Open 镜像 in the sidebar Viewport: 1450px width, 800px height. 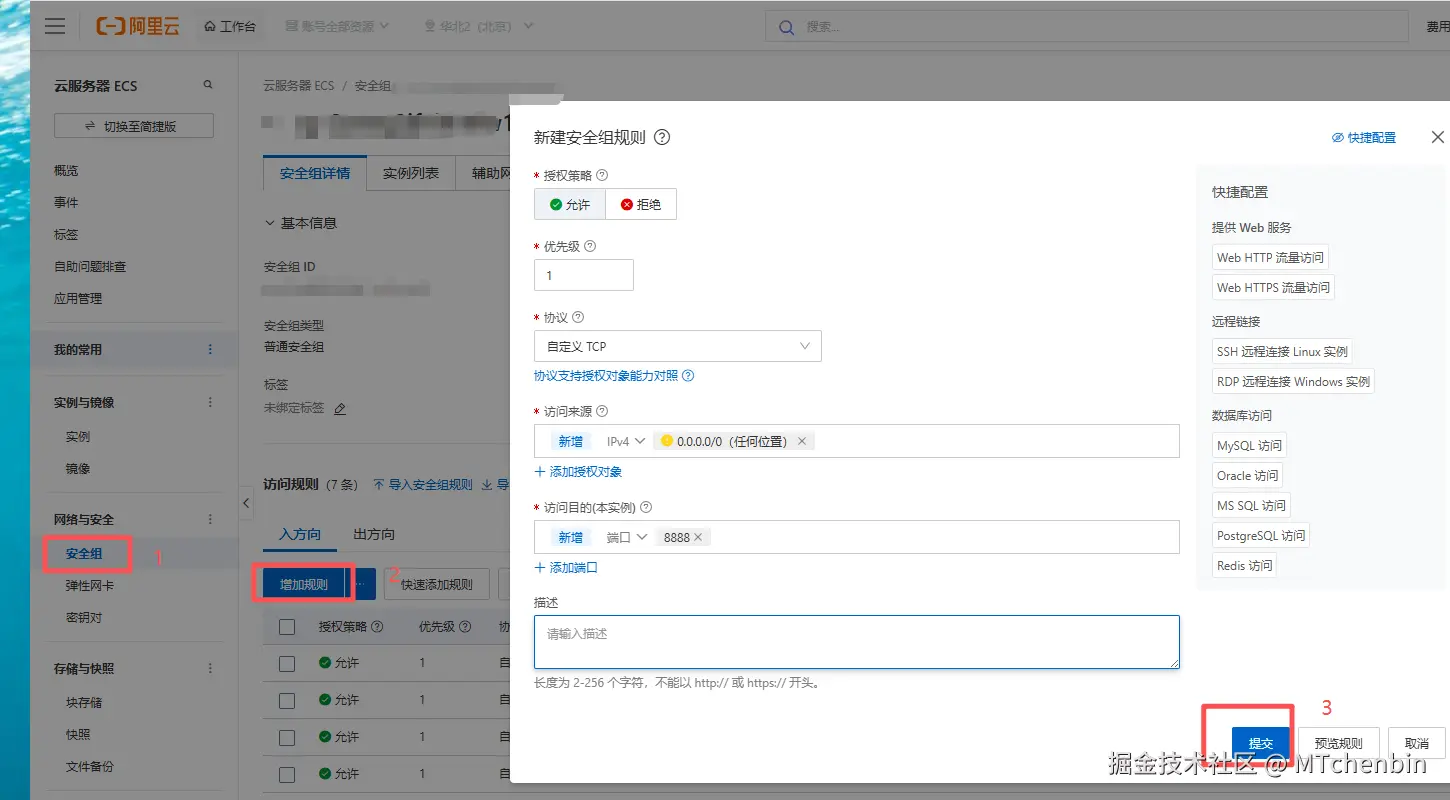[78, 469]
